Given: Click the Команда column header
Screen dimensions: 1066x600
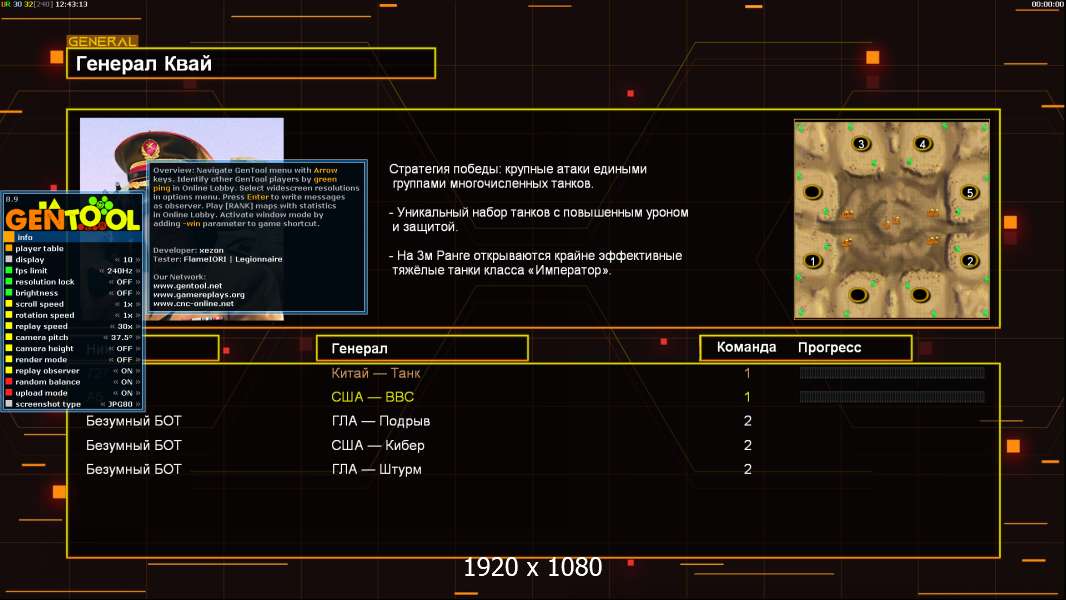Looking at the screenshot, I should 746,347.
